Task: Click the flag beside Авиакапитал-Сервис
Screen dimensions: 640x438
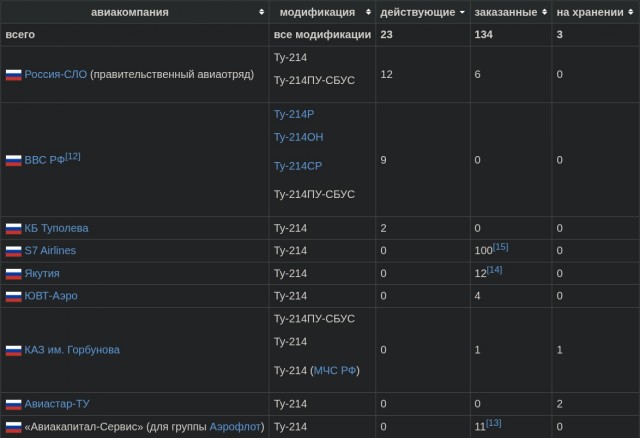Action: pos(13,427)
